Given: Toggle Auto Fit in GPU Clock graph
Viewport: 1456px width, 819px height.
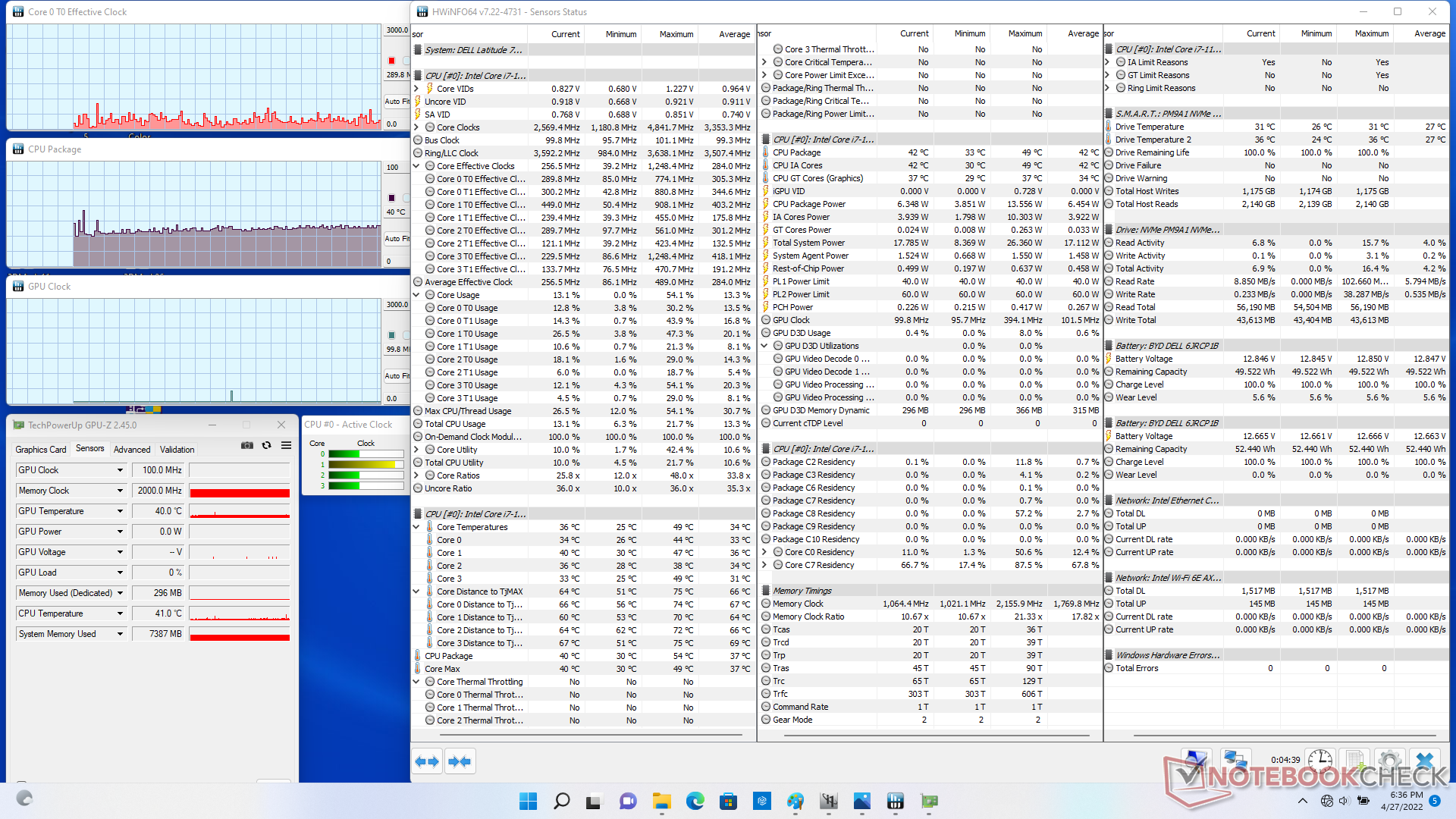Looking at the screenshot, I should point(395,375).
